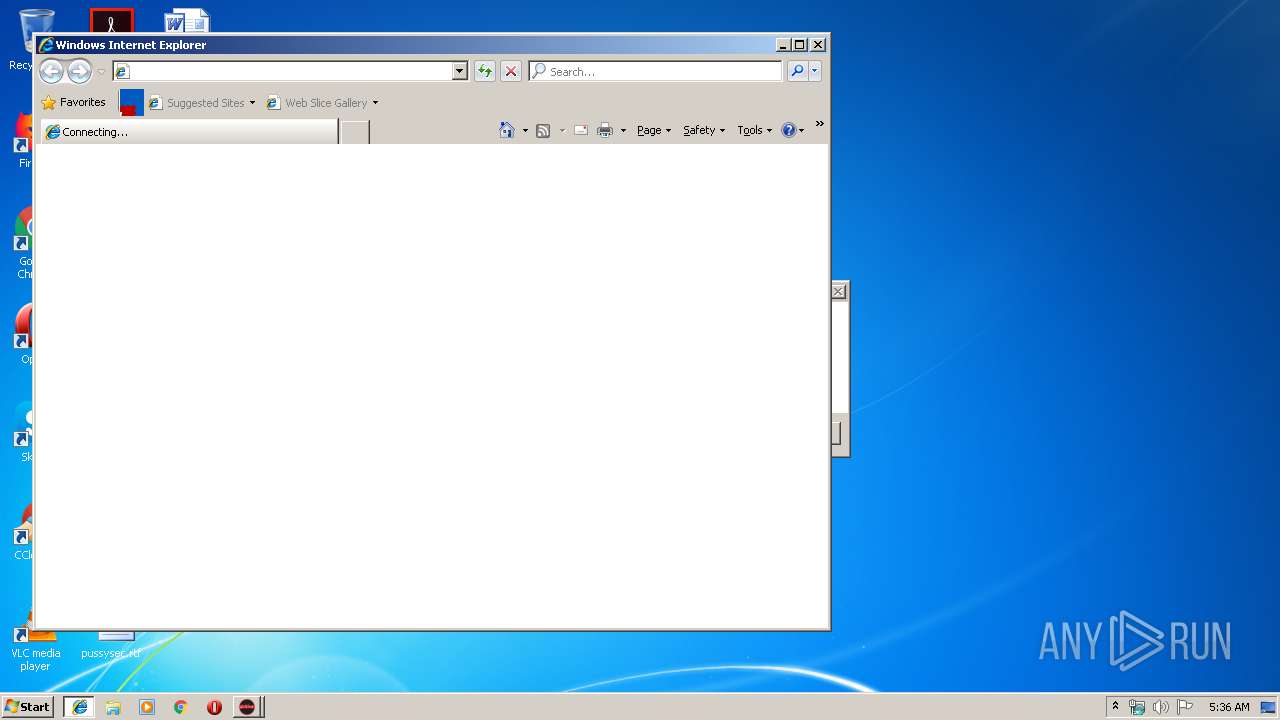Viewport: 1280px width, 720px height.
Task: Show hidden tray icons arrow
Action: (x=1116, y=706)
